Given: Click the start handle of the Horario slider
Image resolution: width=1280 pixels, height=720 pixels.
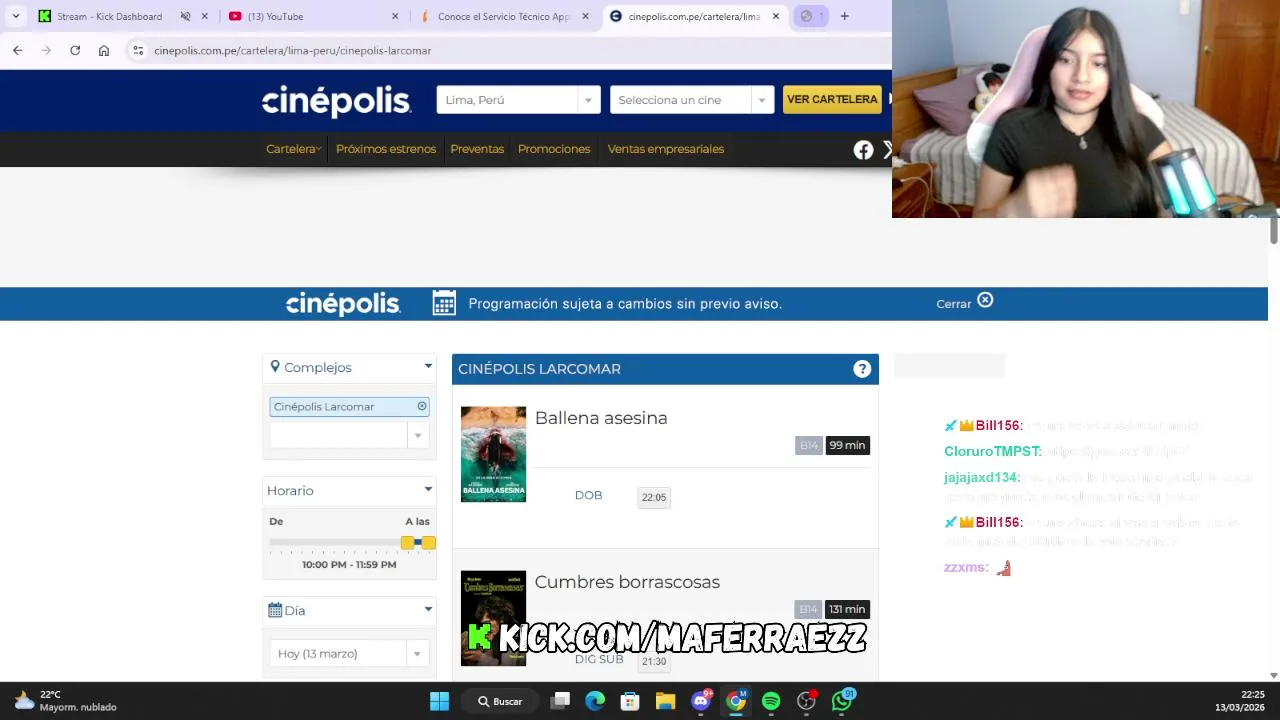Looking at the screenshot, I should (407, 542).
